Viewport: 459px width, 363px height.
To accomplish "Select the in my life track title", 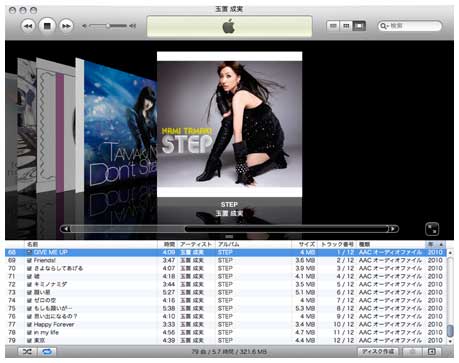I will (46, 332).
